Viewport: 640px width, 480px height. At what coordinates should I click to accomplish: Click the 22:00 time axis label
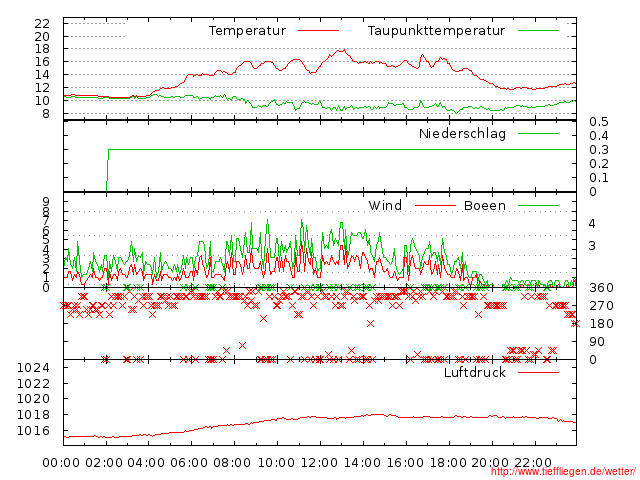(533, 463)
